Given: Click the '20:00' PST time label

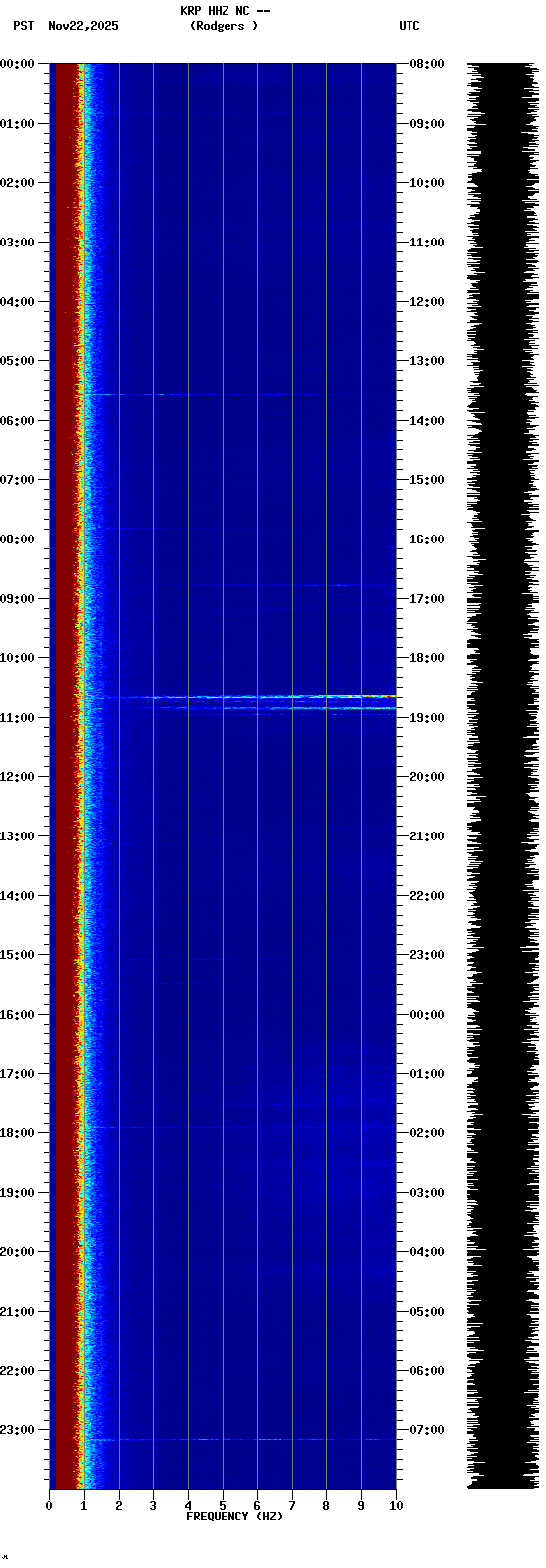Looking at the screenshot, I should [x=17, y=1252].
